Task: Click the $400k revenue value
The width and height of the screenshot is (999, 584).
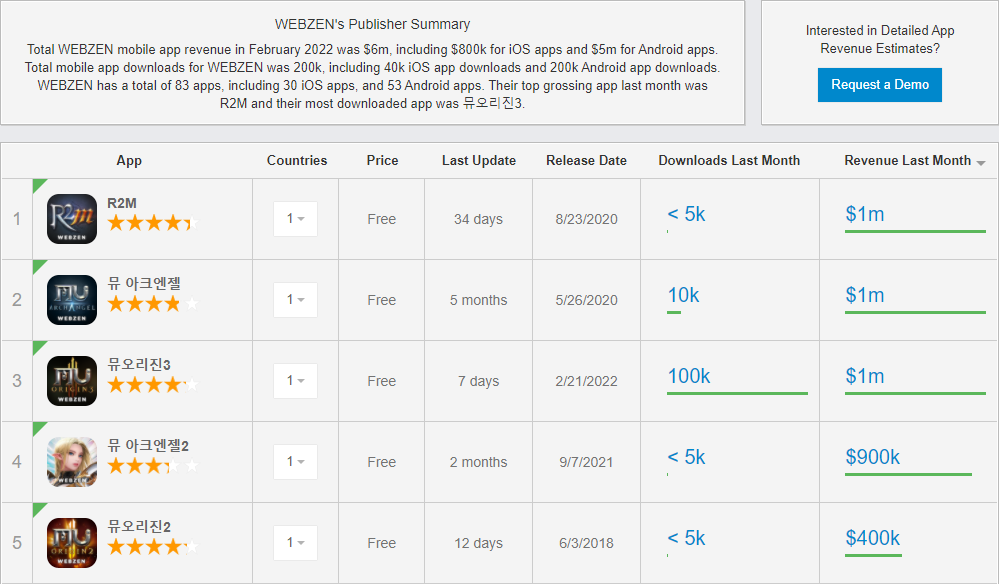Action: coord(873,538)
